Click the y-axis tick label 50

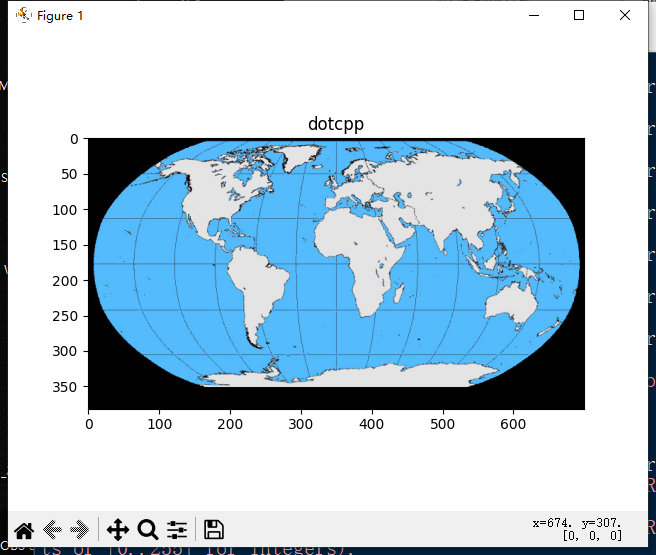pyautogui.click(x=69, y=174)
